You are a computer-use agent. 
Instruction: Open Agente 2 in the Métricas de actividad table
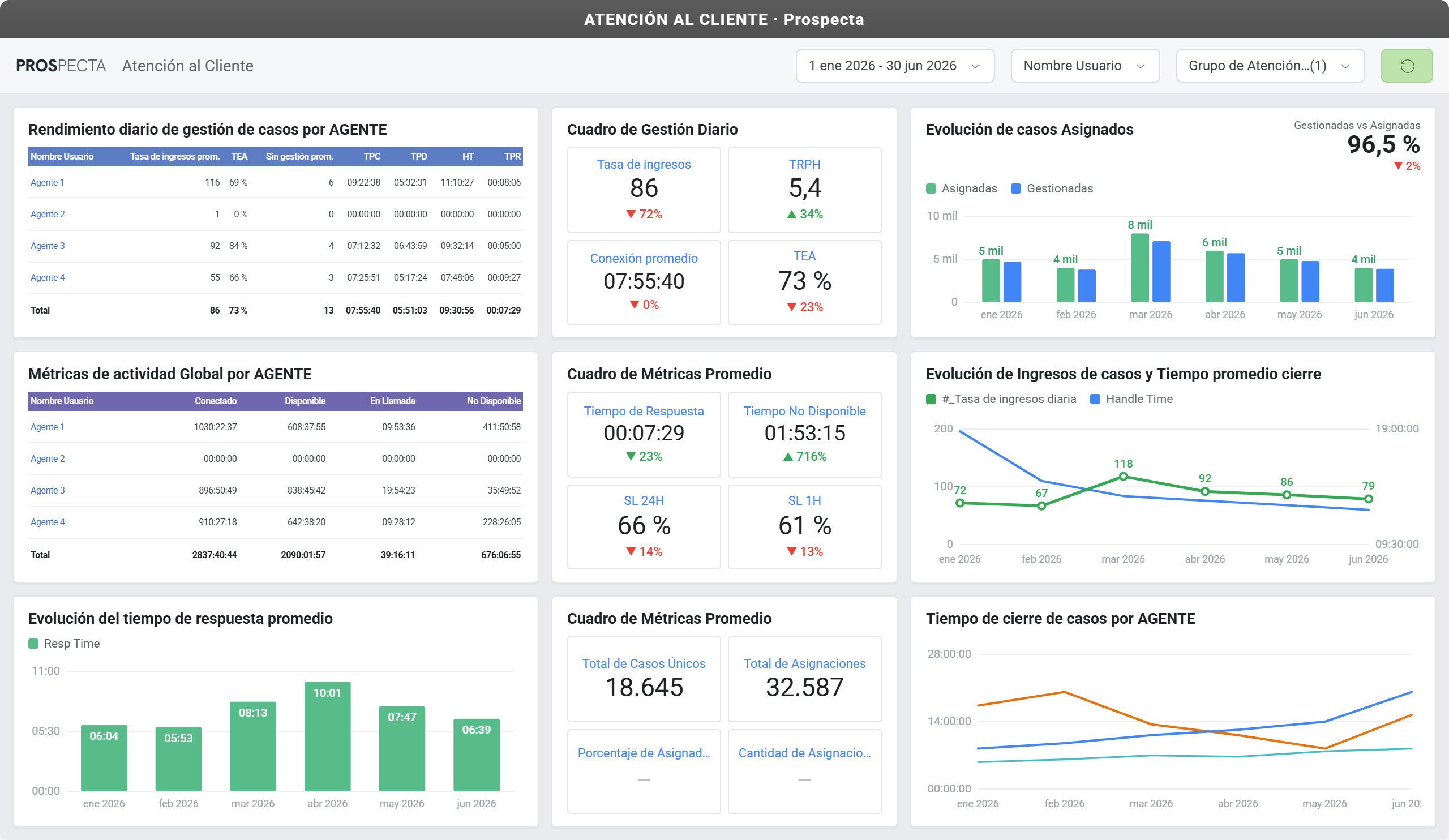coord(47,458)
